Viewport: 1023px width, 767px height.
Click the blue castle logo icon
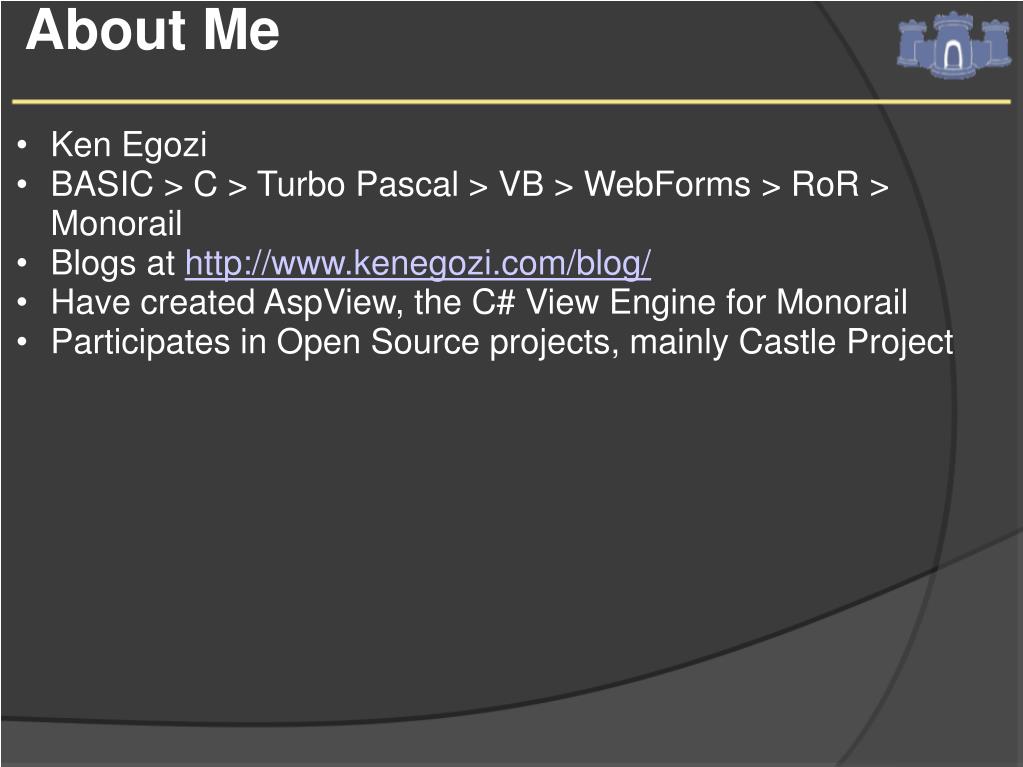point(954,44)
